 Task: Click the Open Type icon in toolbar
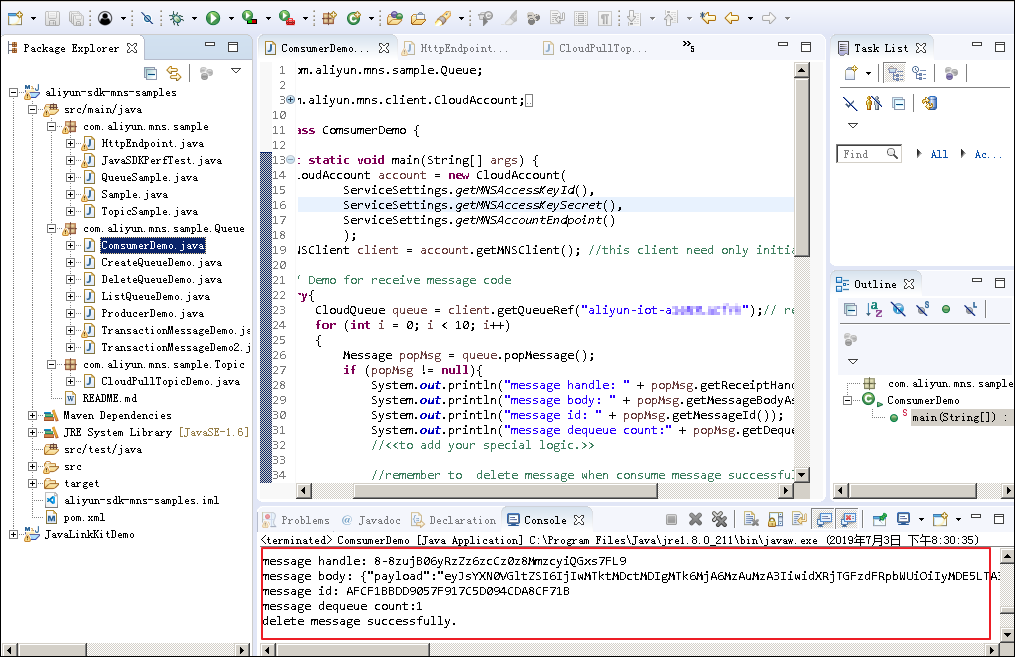click(394, 18)
